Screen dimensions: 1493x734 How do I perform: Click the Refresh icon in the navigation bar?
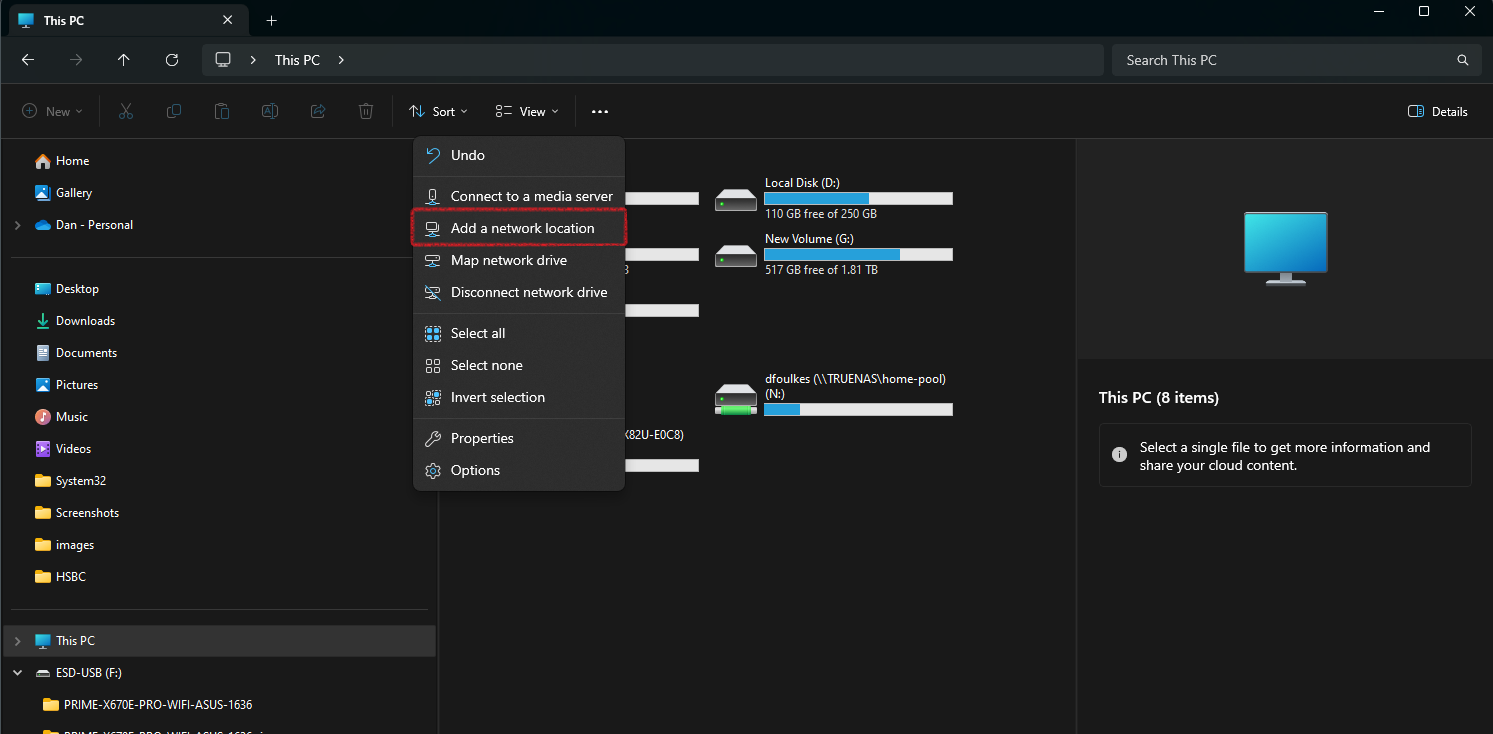click(x=171, y=60)
